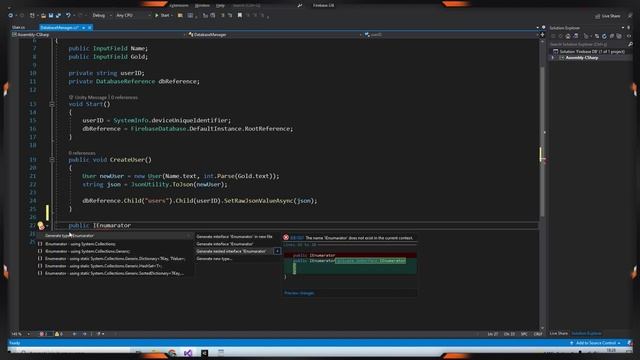
Task: Close the DatabaseManager.cs tab
Action: tap(90, 27)
